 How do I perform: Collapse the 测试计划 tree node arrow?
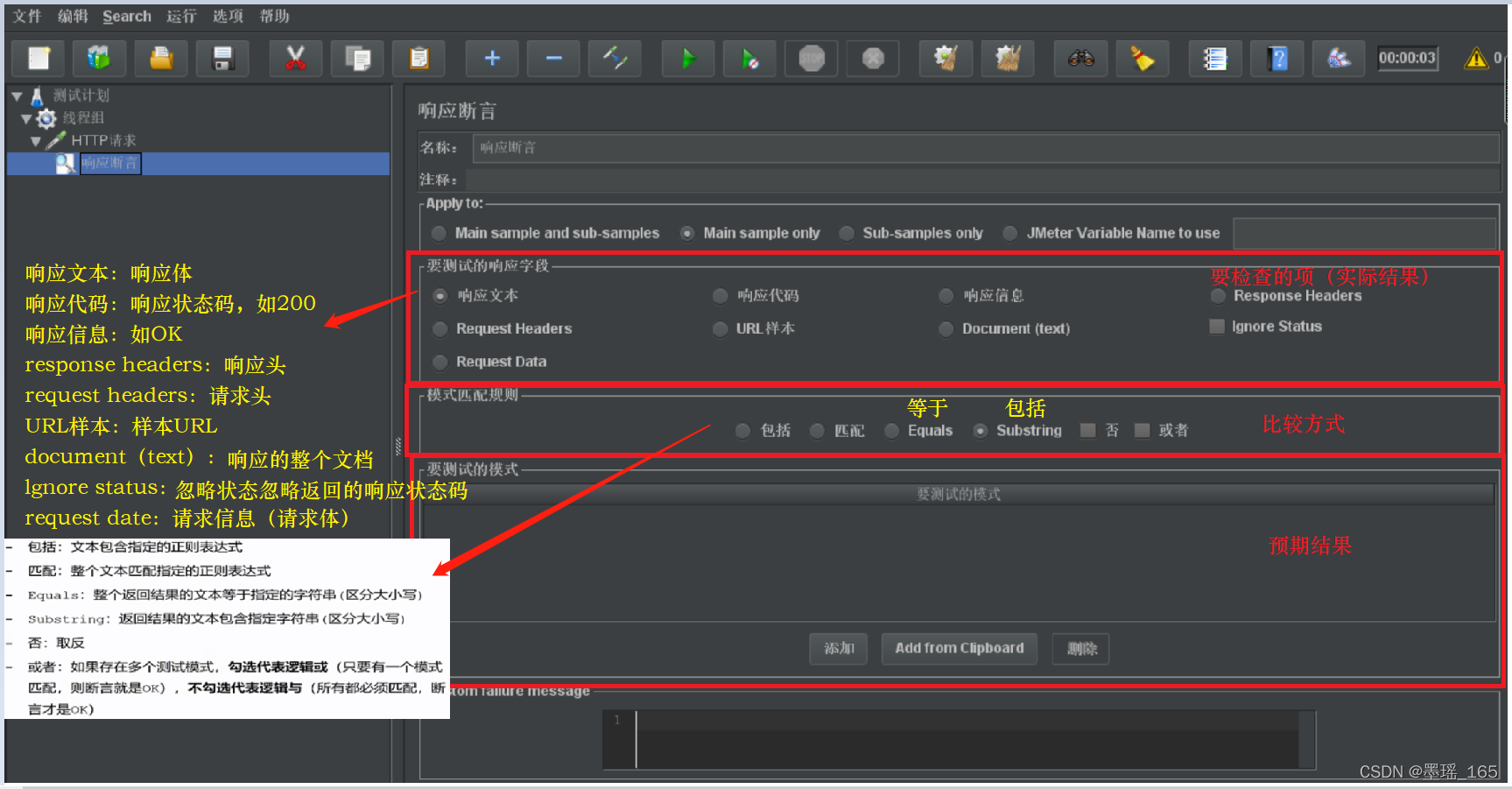pyautogui.click(x=17, y=96)
